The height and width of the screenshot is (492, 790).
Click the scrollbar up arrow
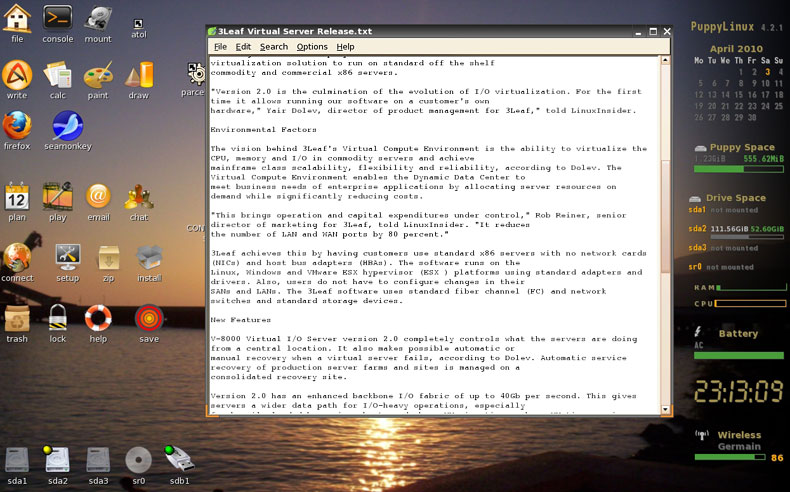[x=665, y=60]
